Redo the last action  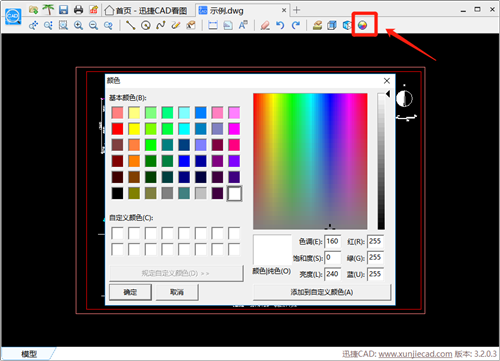(x=296, y=25)
